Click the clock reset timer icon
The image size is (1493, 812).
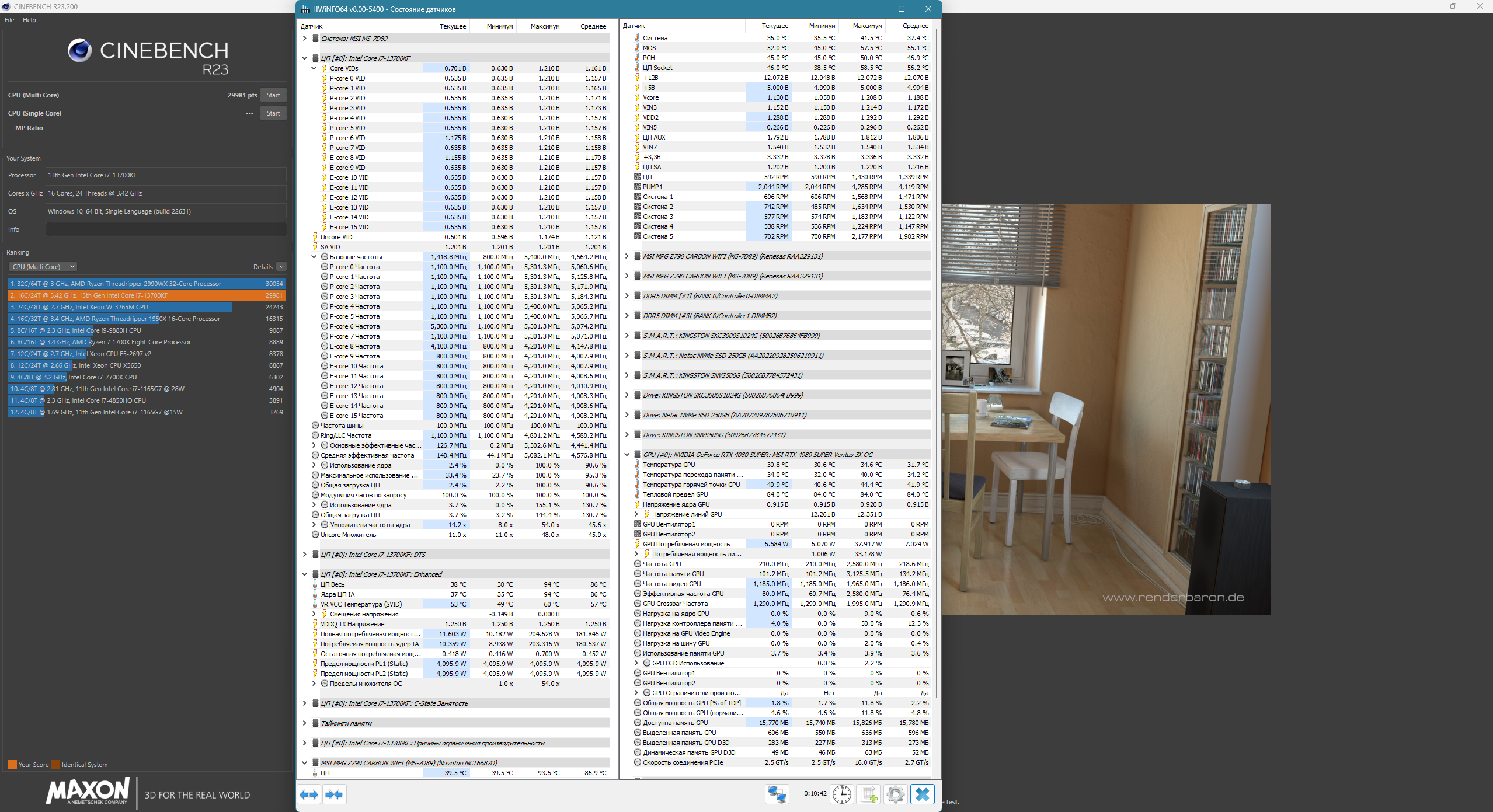point(841,794)
